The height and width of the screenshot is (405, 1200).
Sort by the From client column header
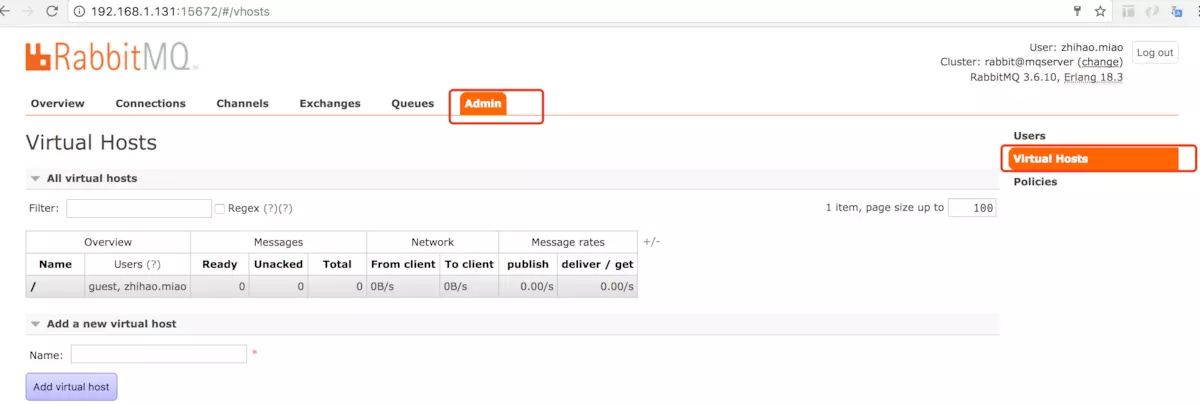pos(403,264)
